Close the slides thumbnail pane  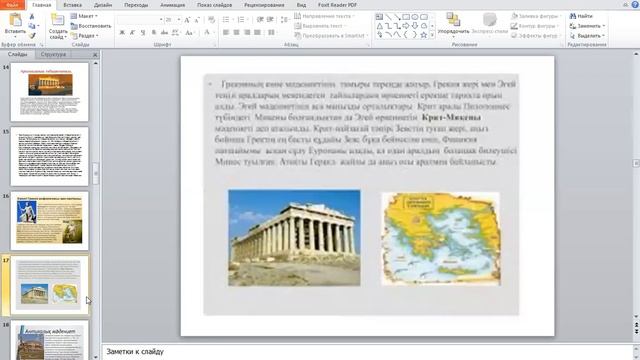tap(95, 54)
